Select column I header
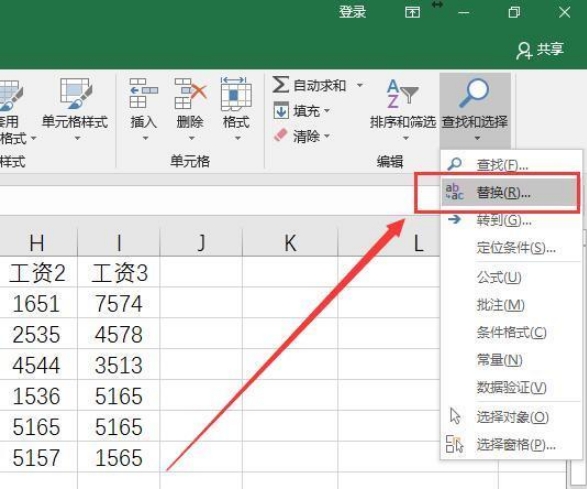587x490 pixels. click(119, 243)
